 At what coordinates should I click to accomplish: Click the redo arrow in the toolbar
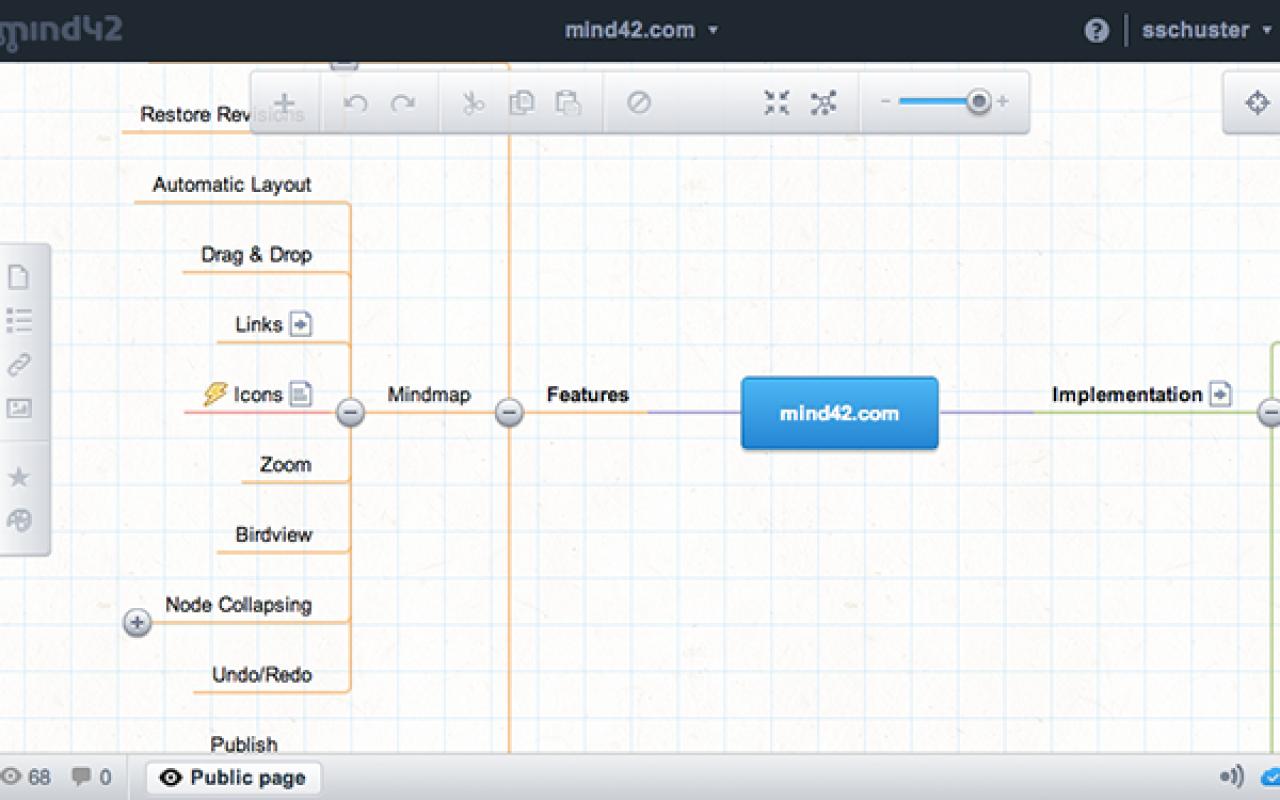tap(403, 103)
